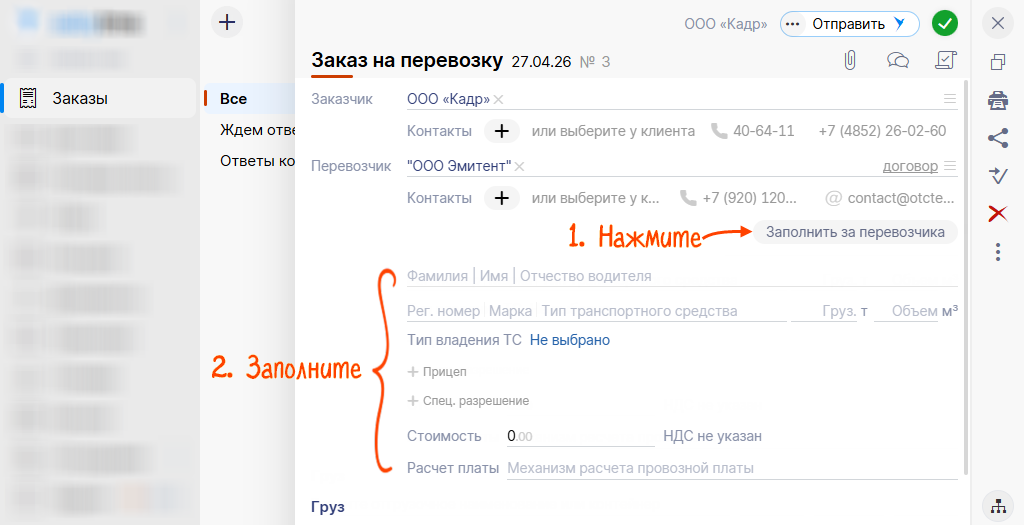Remove ООО «Кадр» from Заказчик field
Viewport: 1024px width, 525px height.
pos(498,99)
